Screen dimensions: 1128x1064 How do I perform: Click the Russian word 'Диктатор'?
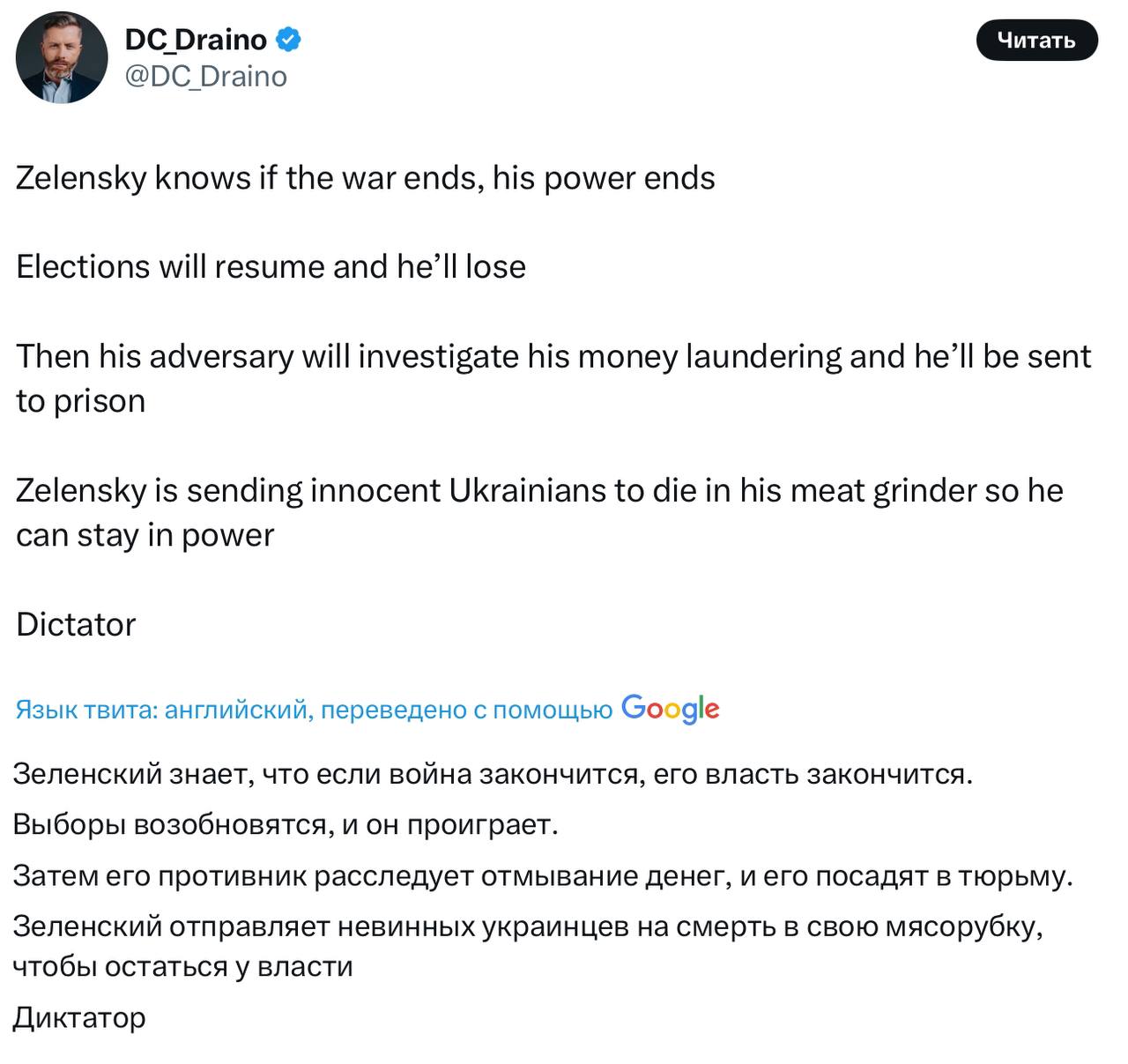(79, 1018)
